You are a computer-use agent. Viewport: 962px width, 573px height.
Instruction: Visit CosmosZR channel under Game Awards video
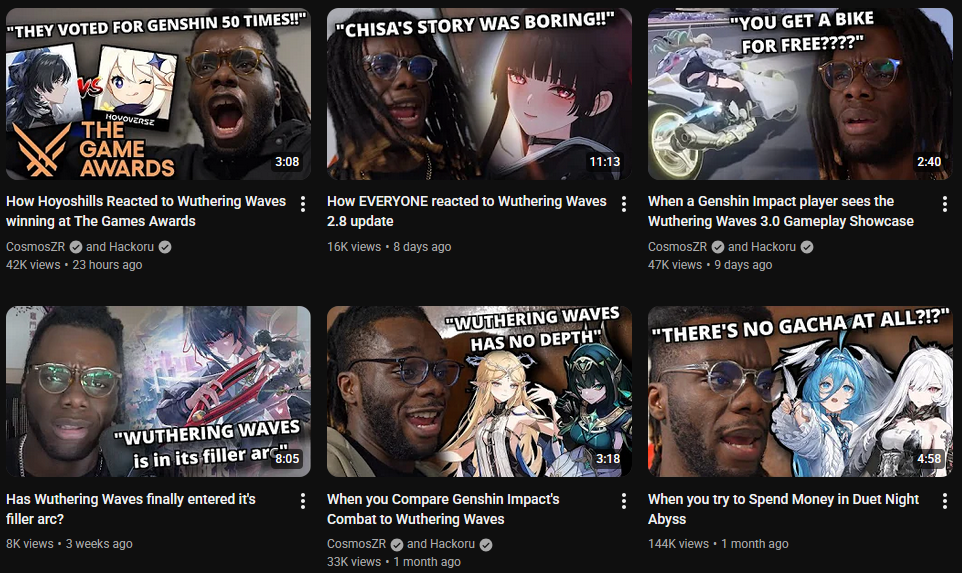coord(36,247)
